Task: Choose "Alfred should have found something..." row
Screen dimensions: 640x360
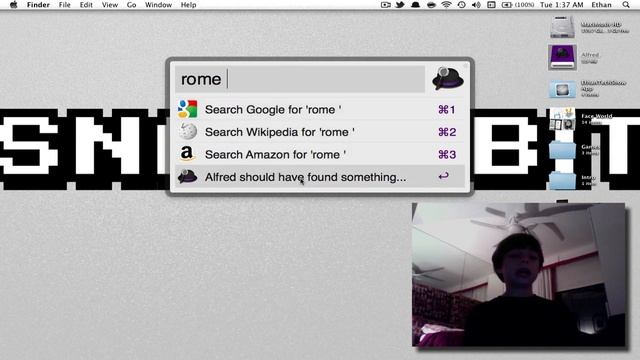Action: [320, 177]
